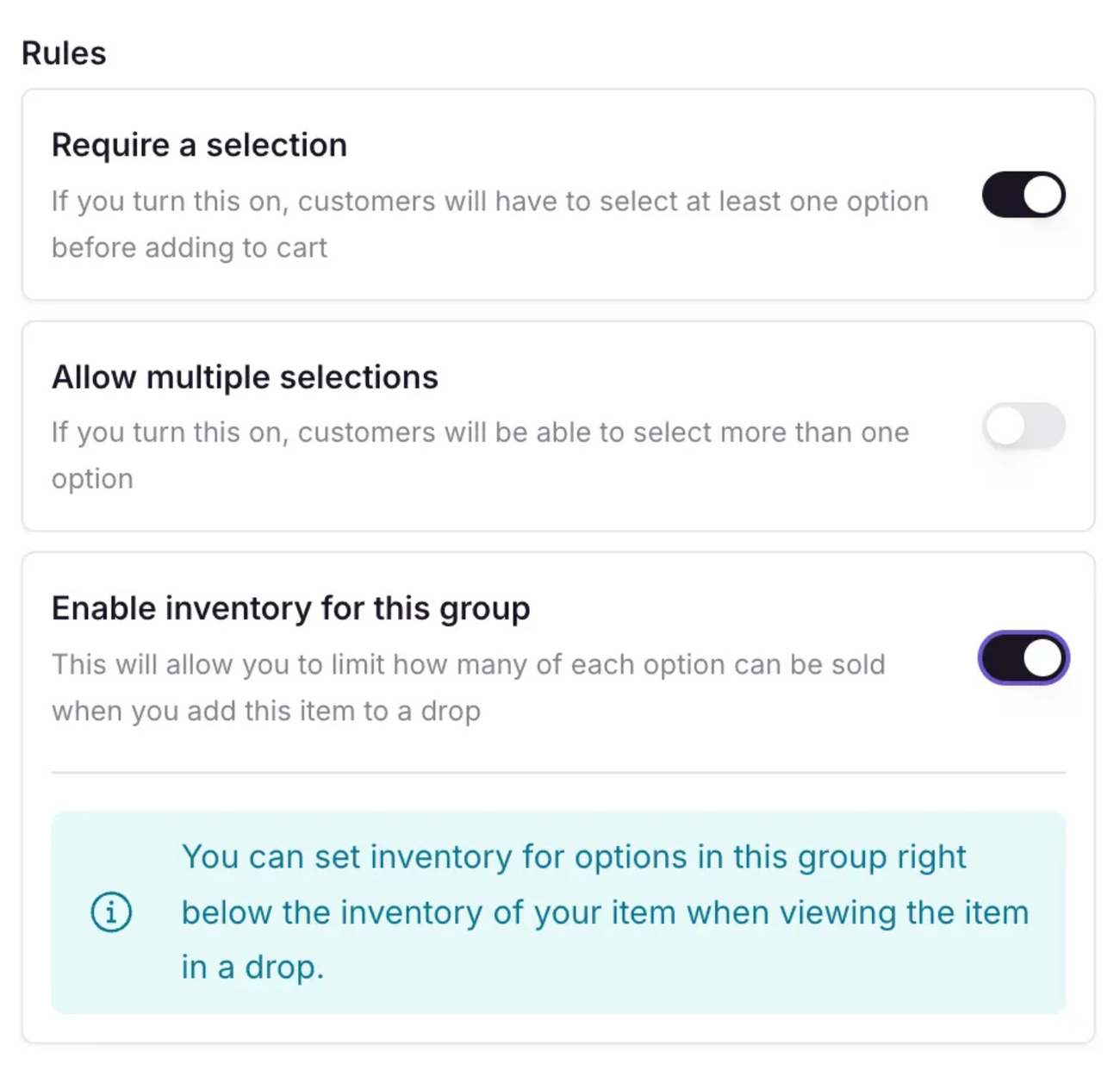Click the "Enable inventory for this group" title
Viewport: 1120px width, 1070px height.
click(x=290, y=608)
